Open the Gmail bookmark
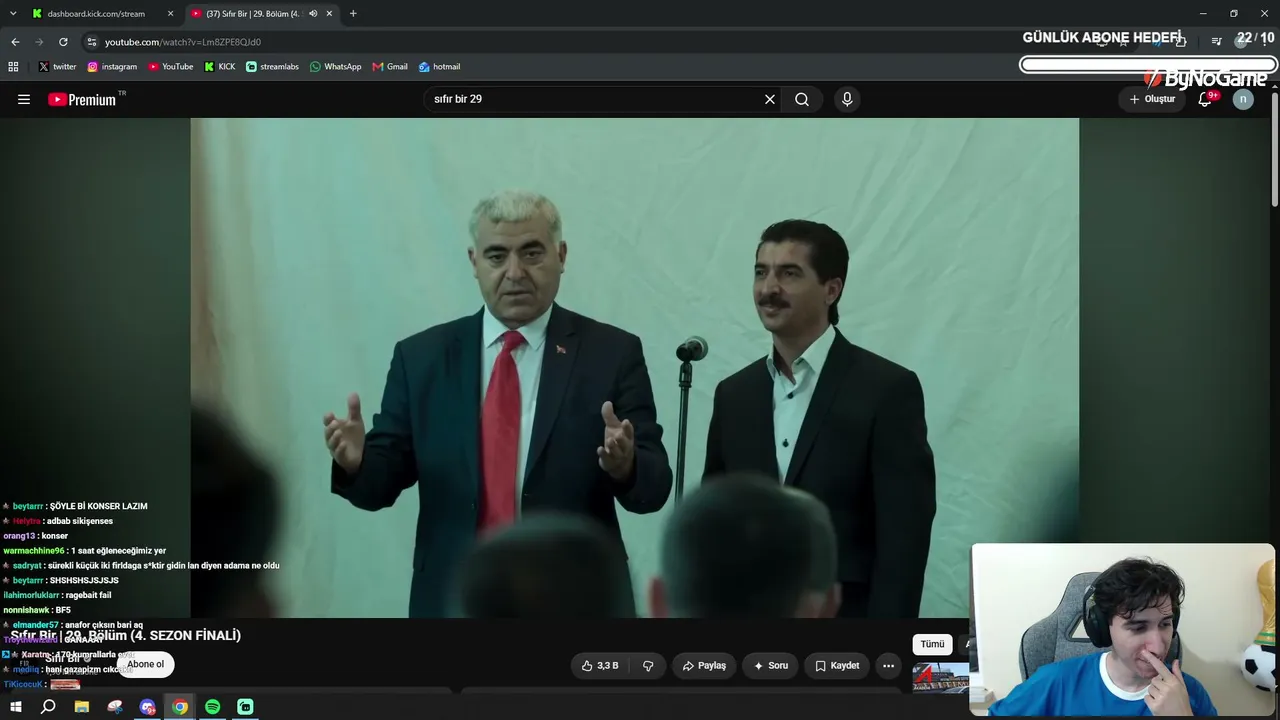 (390, 67)
